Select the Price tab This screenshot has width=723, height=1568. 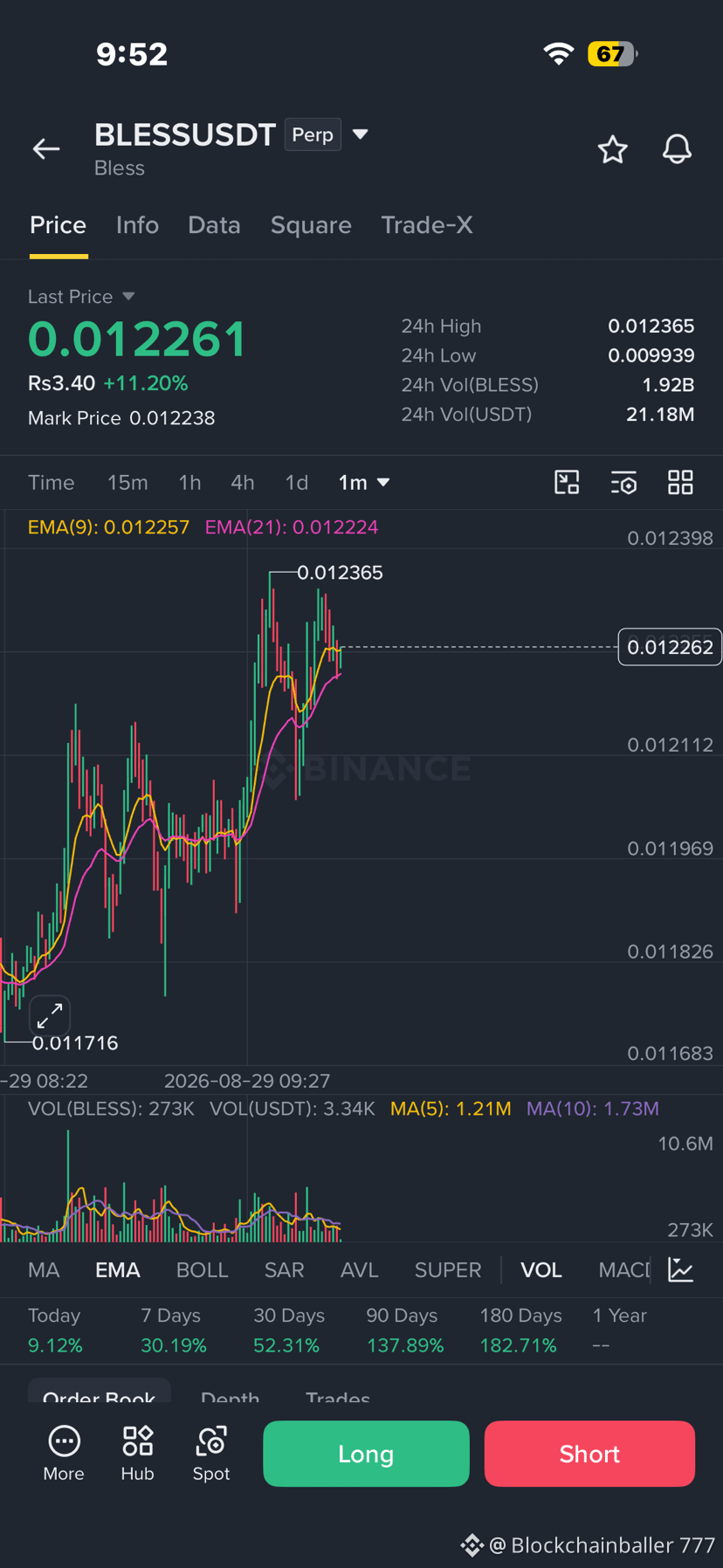point(59,225)
